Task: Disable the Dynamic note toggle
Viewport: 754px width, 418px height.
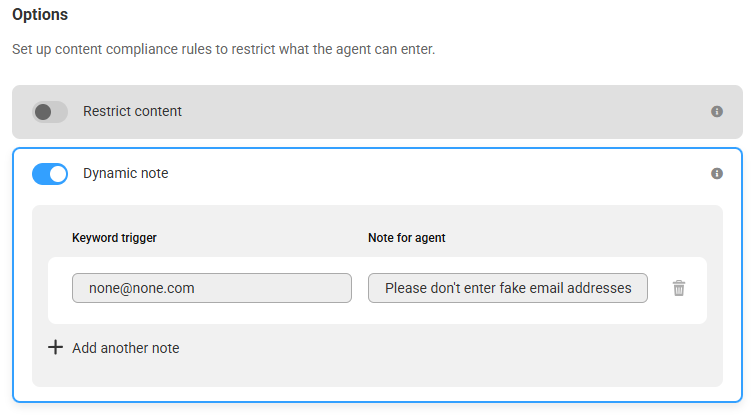Action: point(50,174)
